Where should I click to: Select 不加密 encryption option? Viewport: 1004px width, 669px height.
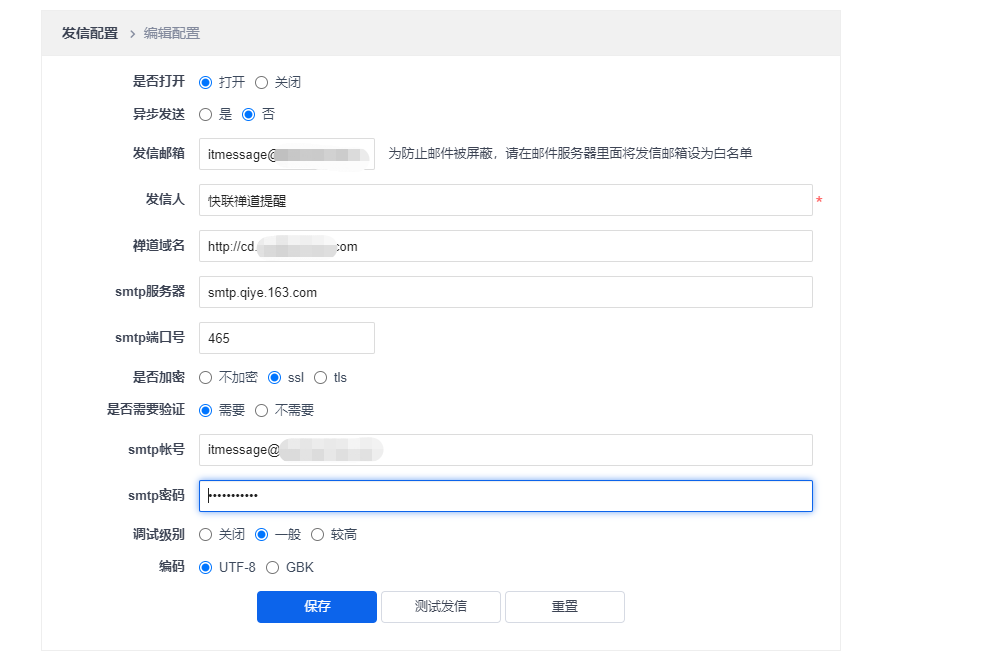(206, 378)
